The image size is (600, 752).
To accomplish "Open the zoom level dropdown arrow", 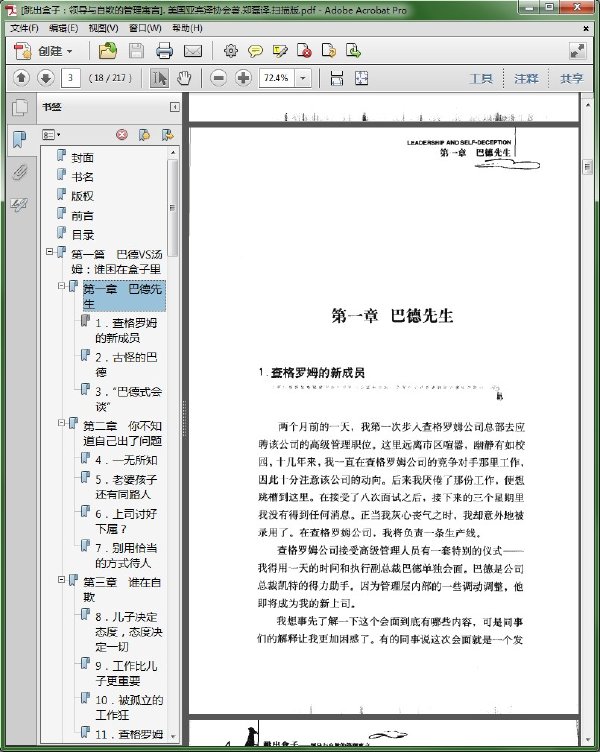I will [303, 78].
